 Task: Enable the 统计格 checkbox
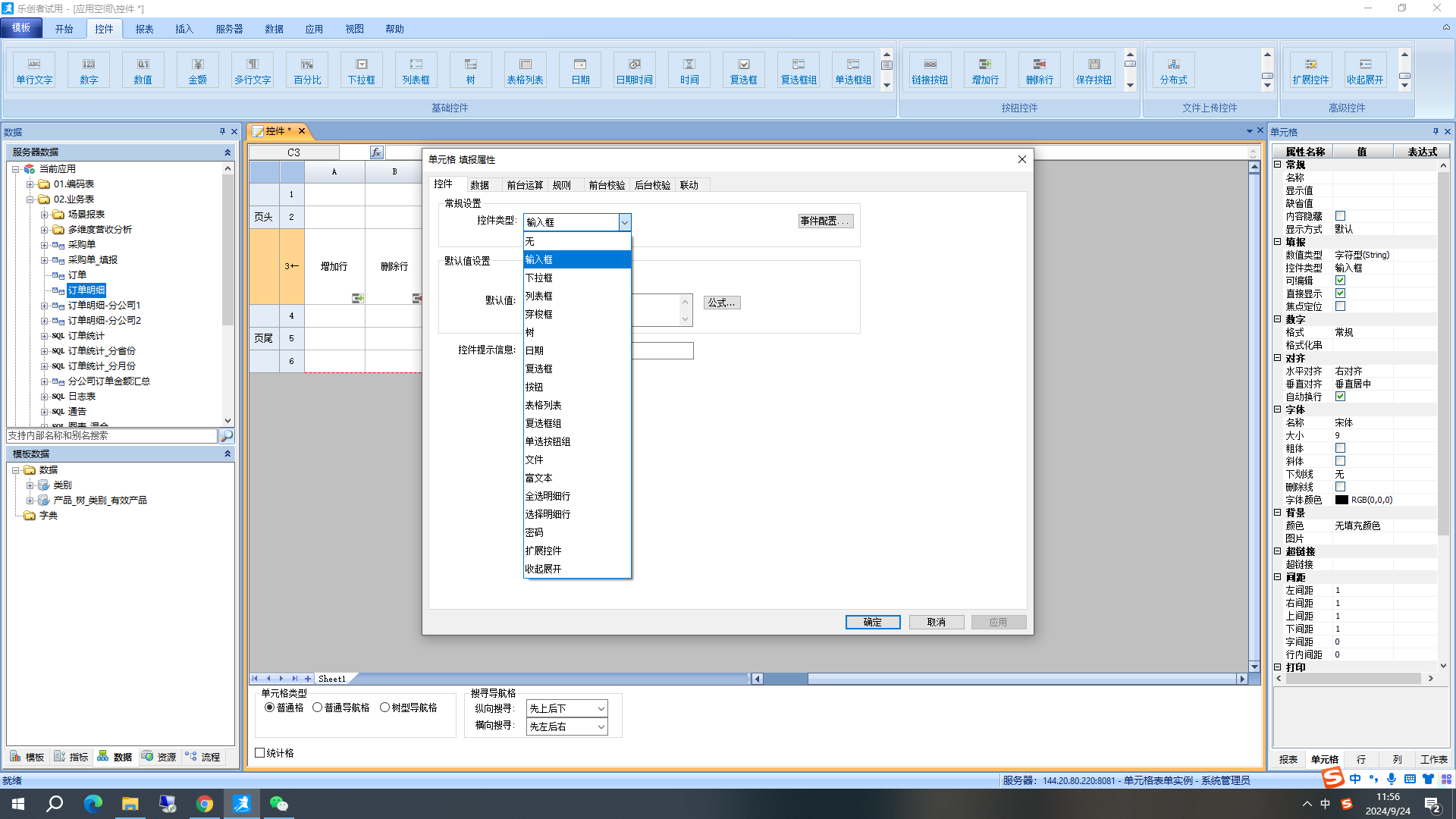(260, 753)
